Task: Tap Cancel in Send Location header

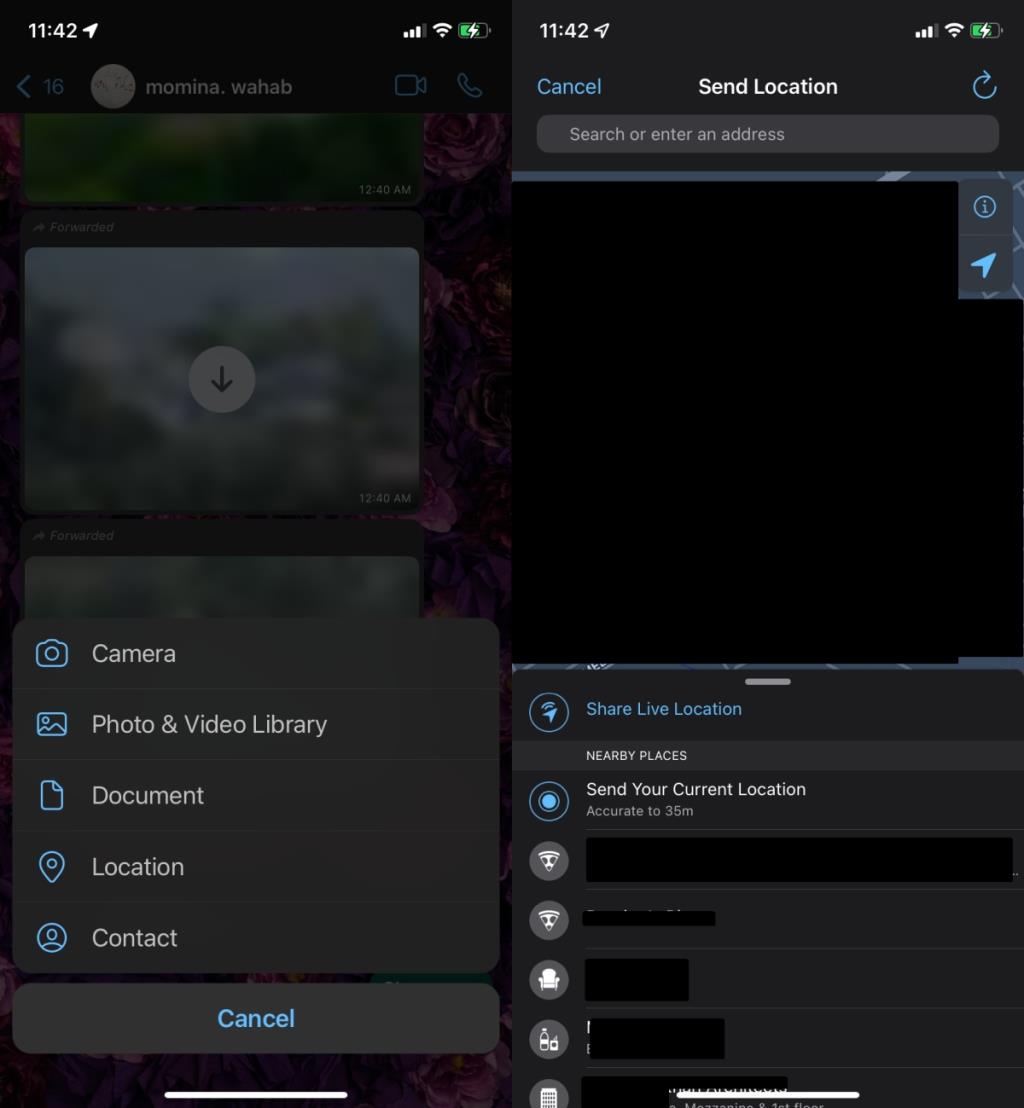Action: tap(569, 87)
